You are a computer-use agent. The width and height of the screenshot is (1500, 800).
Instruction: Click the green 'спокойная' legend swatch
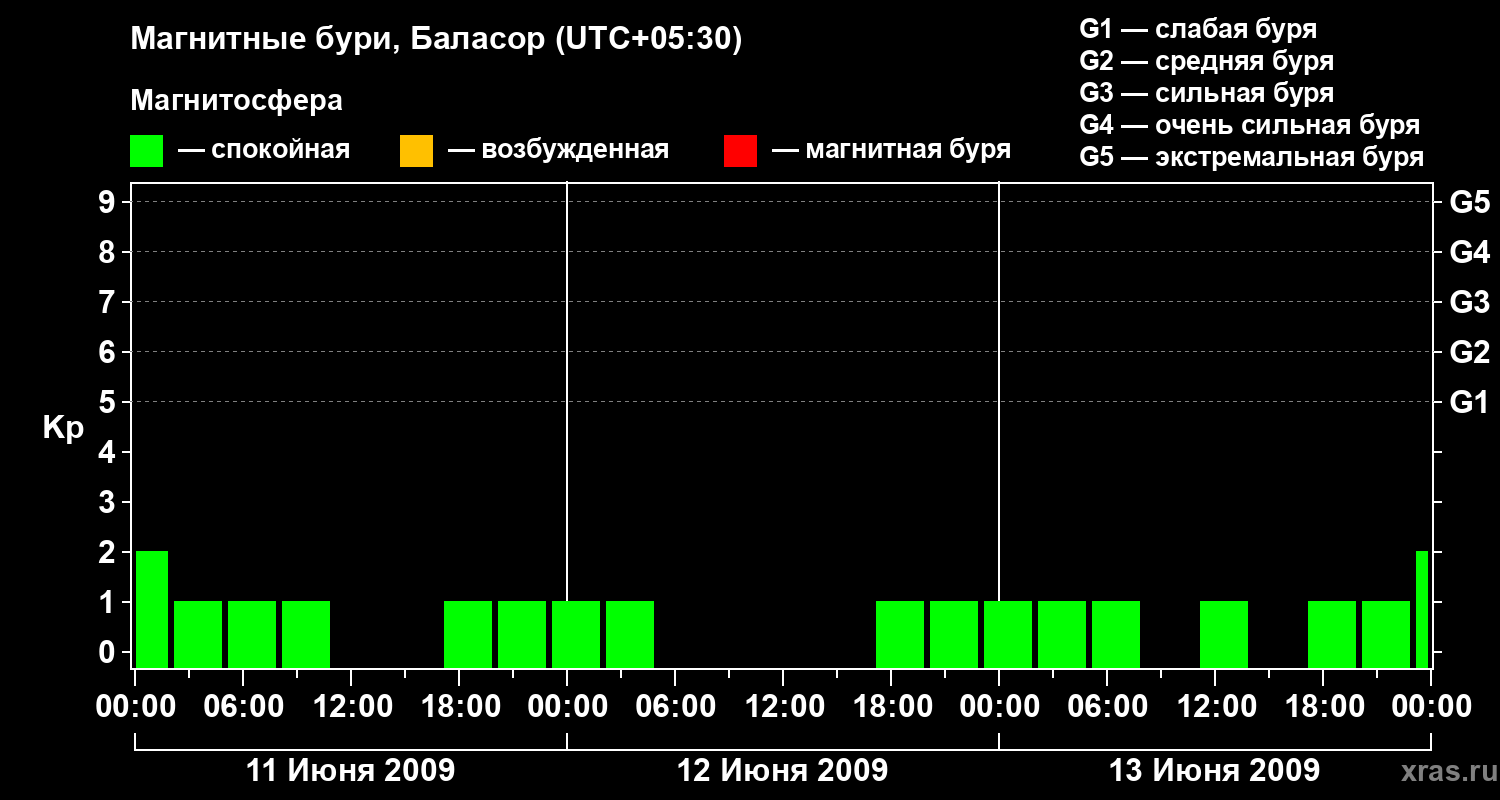[x=146, y=151]
